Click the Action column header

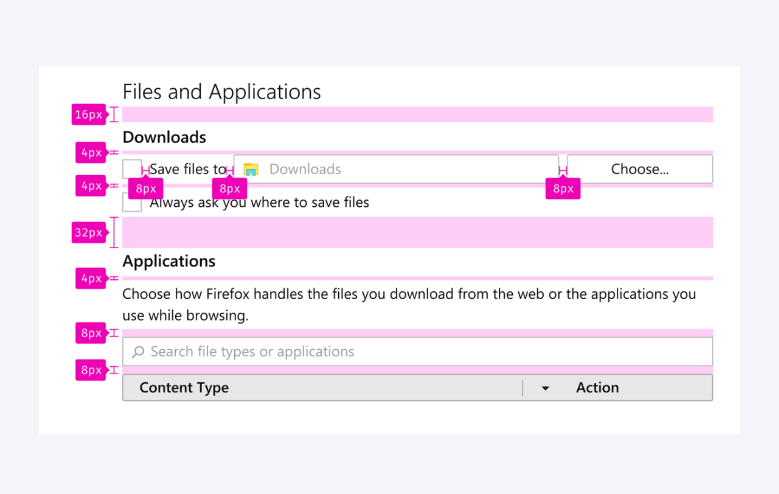(x=597, y=388)
